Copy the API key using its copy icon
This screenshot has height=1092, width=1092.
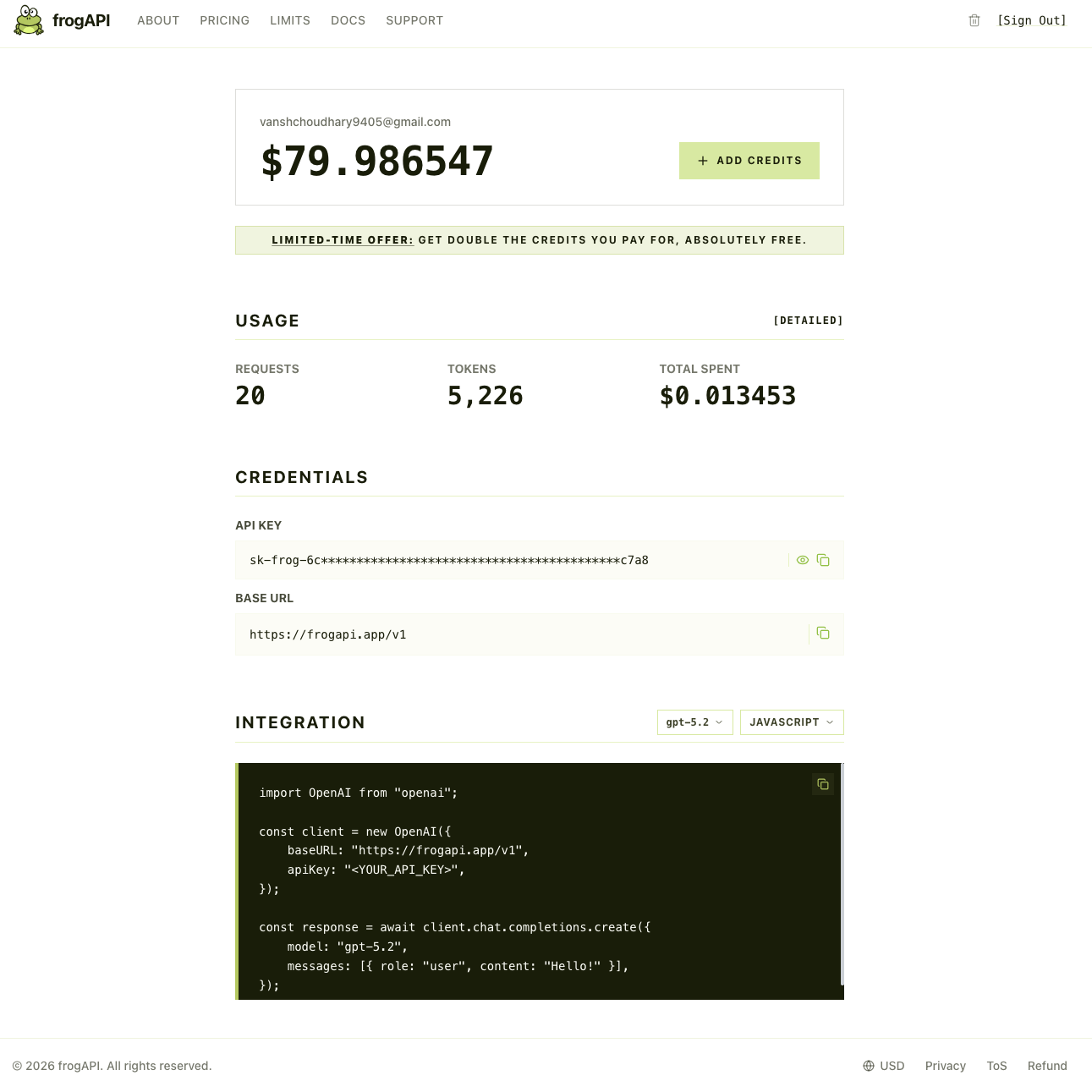tap(823, 560)
